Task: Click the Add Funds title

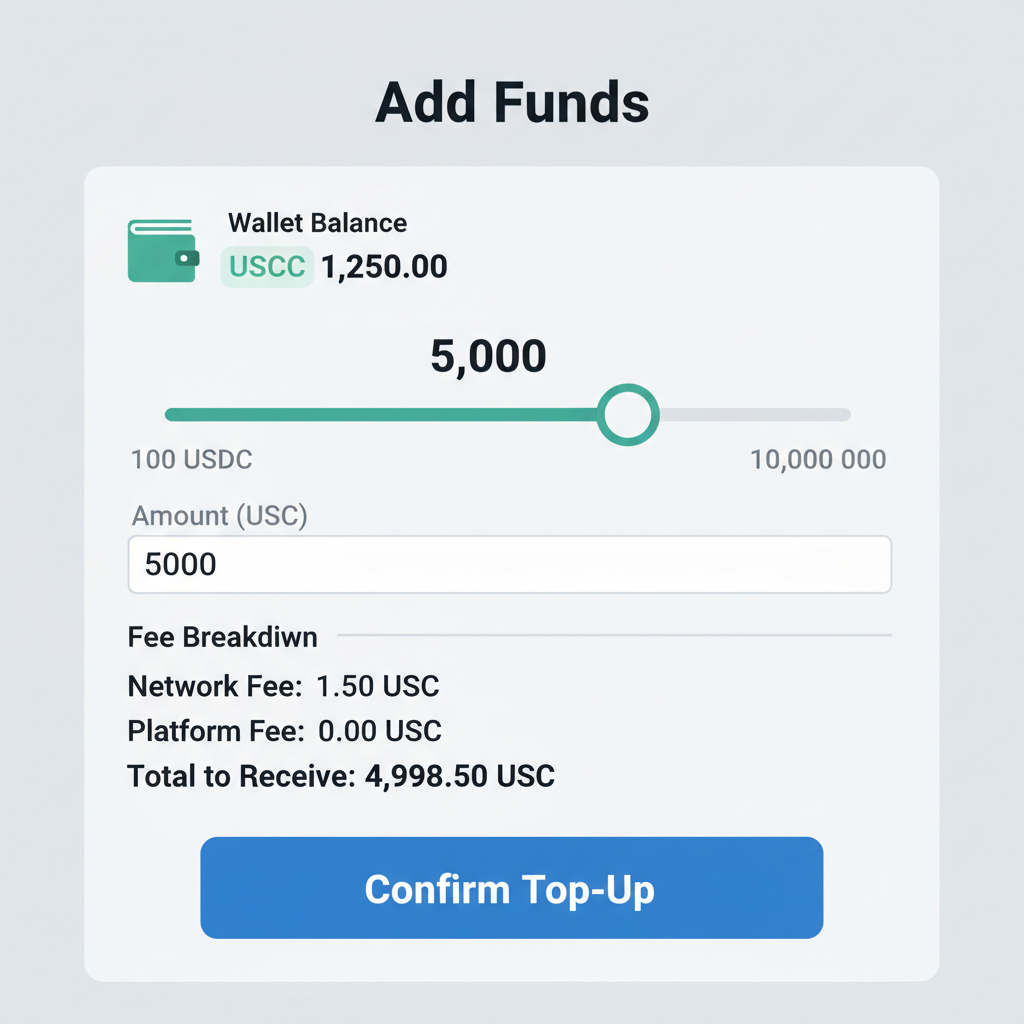Action: coord(511,100)
